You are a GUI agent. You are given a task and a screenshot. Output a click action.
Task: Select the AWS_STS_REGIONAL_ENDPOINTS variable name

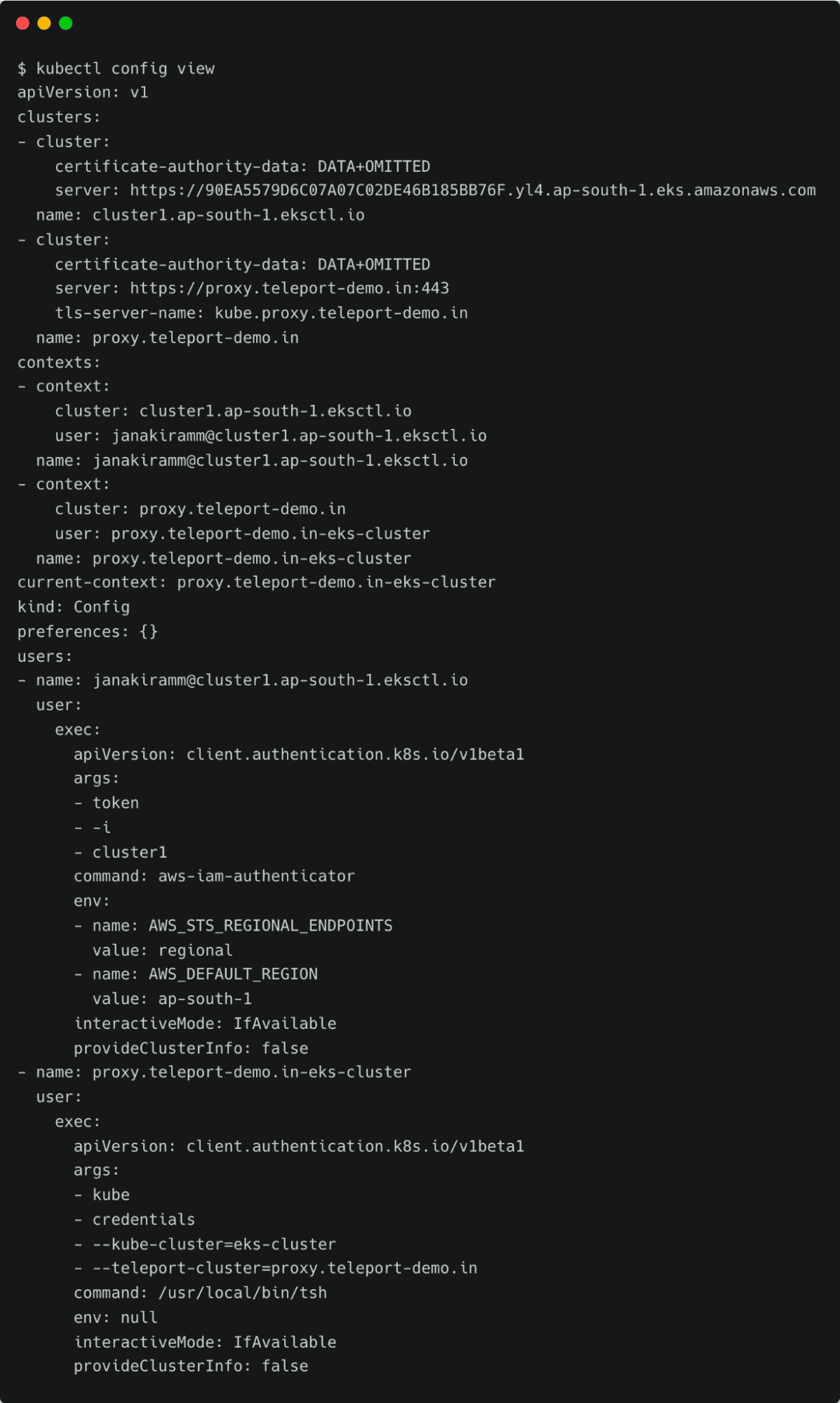270,926
